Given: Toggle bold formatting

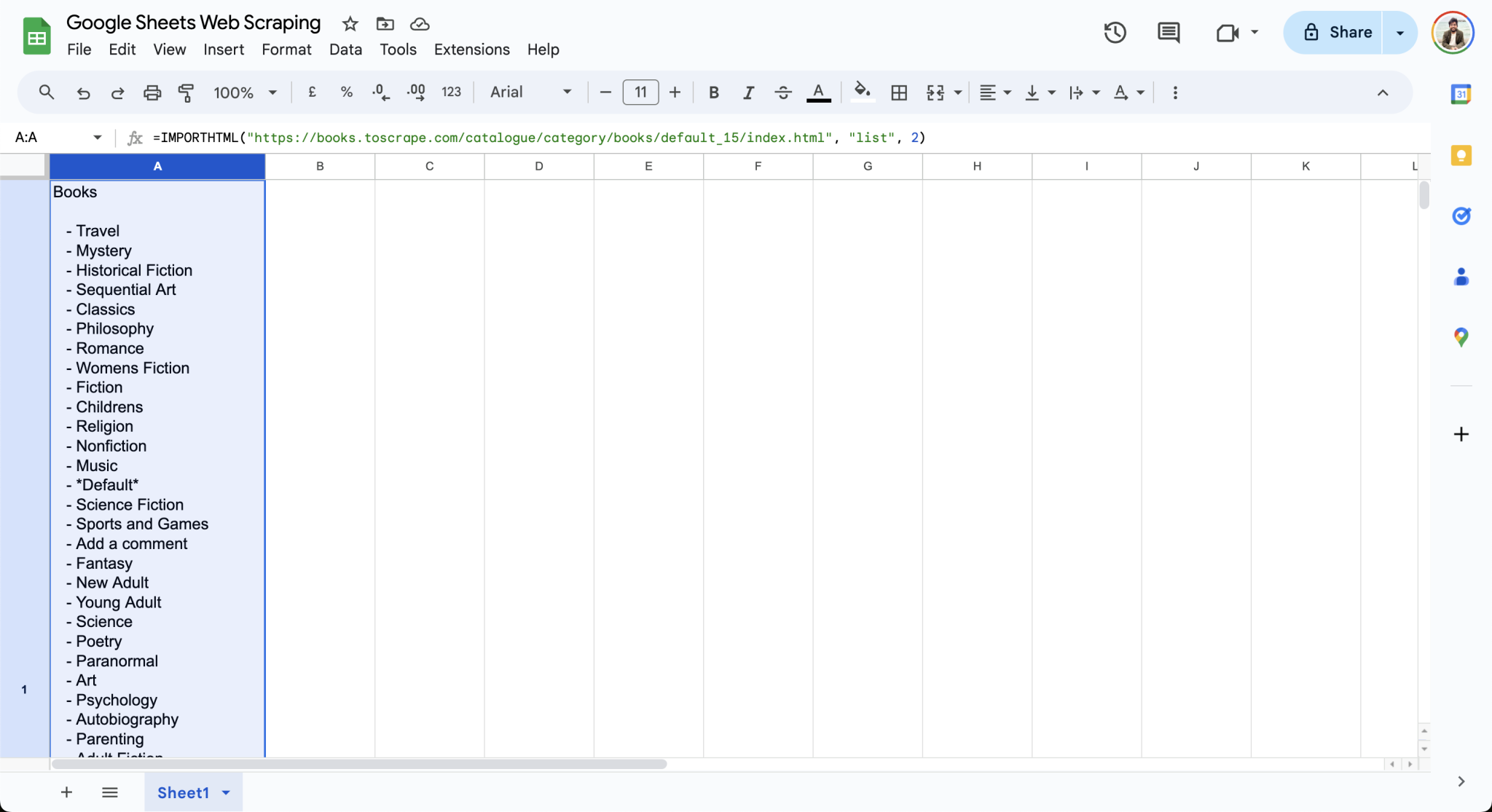Looking at the screenshot, I should (x=713, y=92).
